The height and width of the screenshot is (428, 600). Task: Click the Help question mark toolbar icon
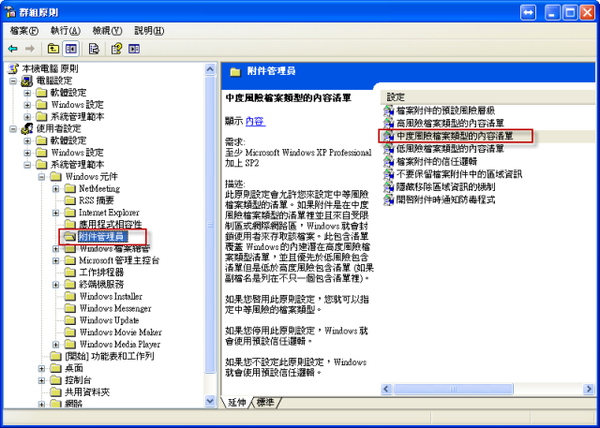(116, 49)
